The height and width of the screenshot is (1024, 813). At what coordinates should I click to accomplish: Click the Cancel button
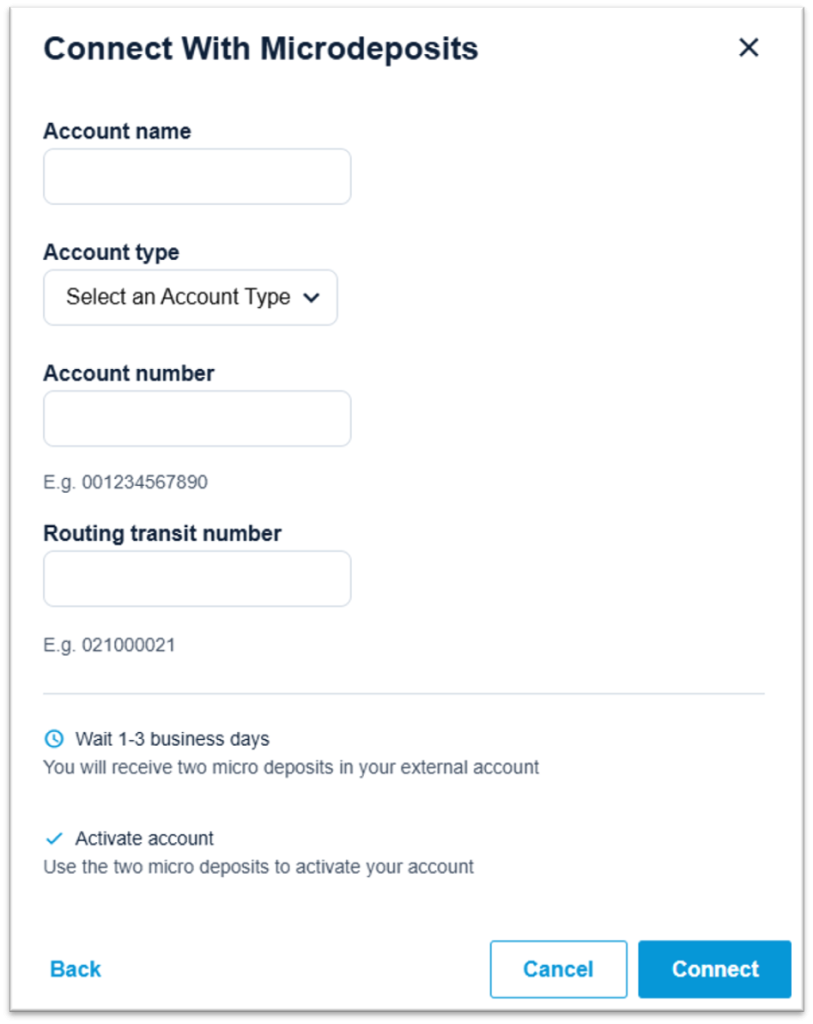[558, 969]
